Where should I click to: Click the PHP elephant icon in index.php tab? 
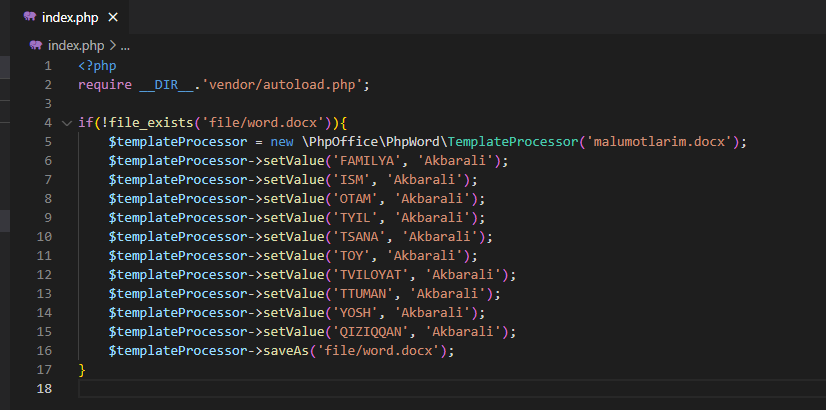click(30, 17)
